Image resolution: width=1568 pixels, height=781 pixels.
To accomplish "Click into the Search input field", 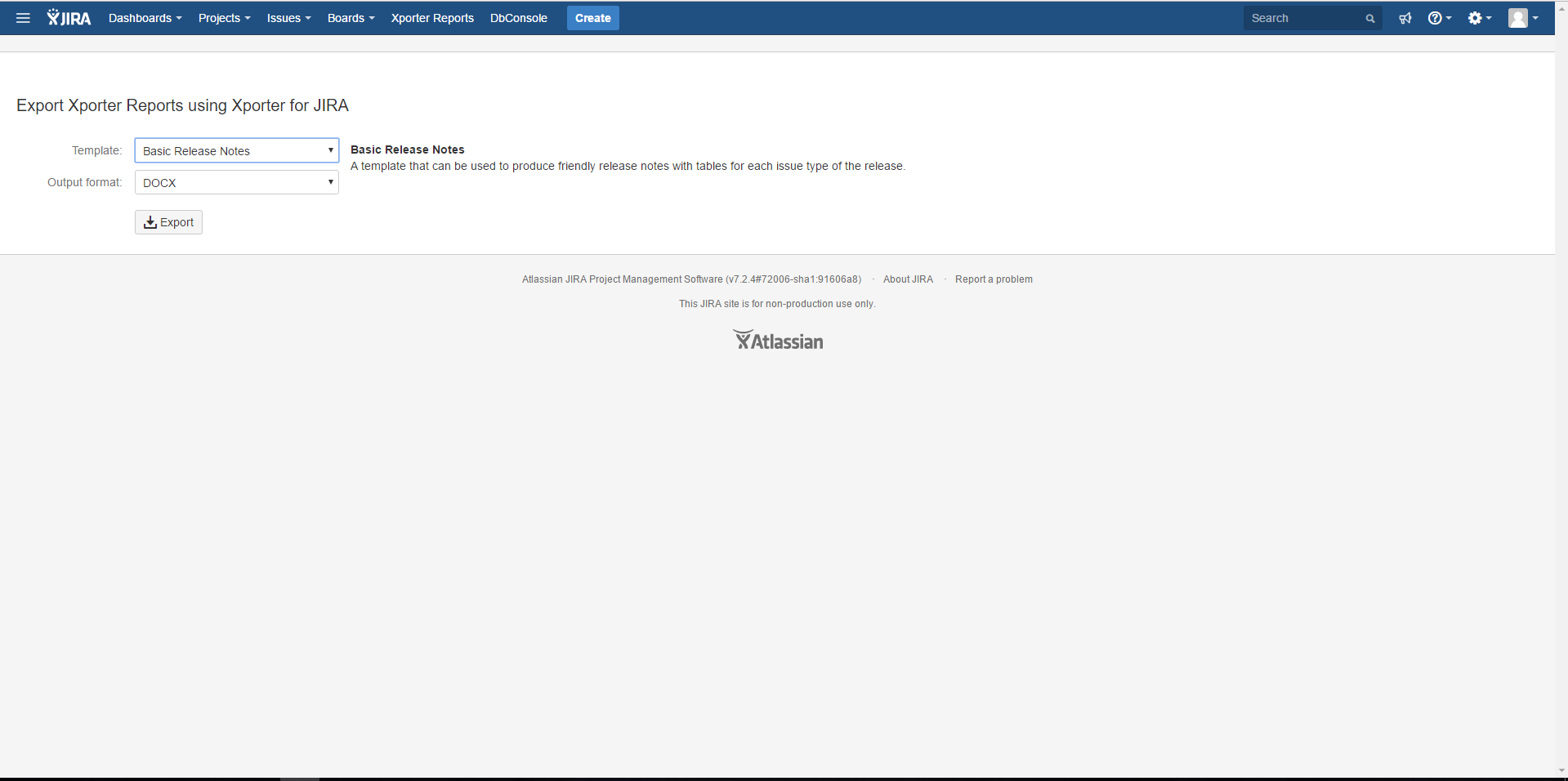I will (x=1303, y=18).
